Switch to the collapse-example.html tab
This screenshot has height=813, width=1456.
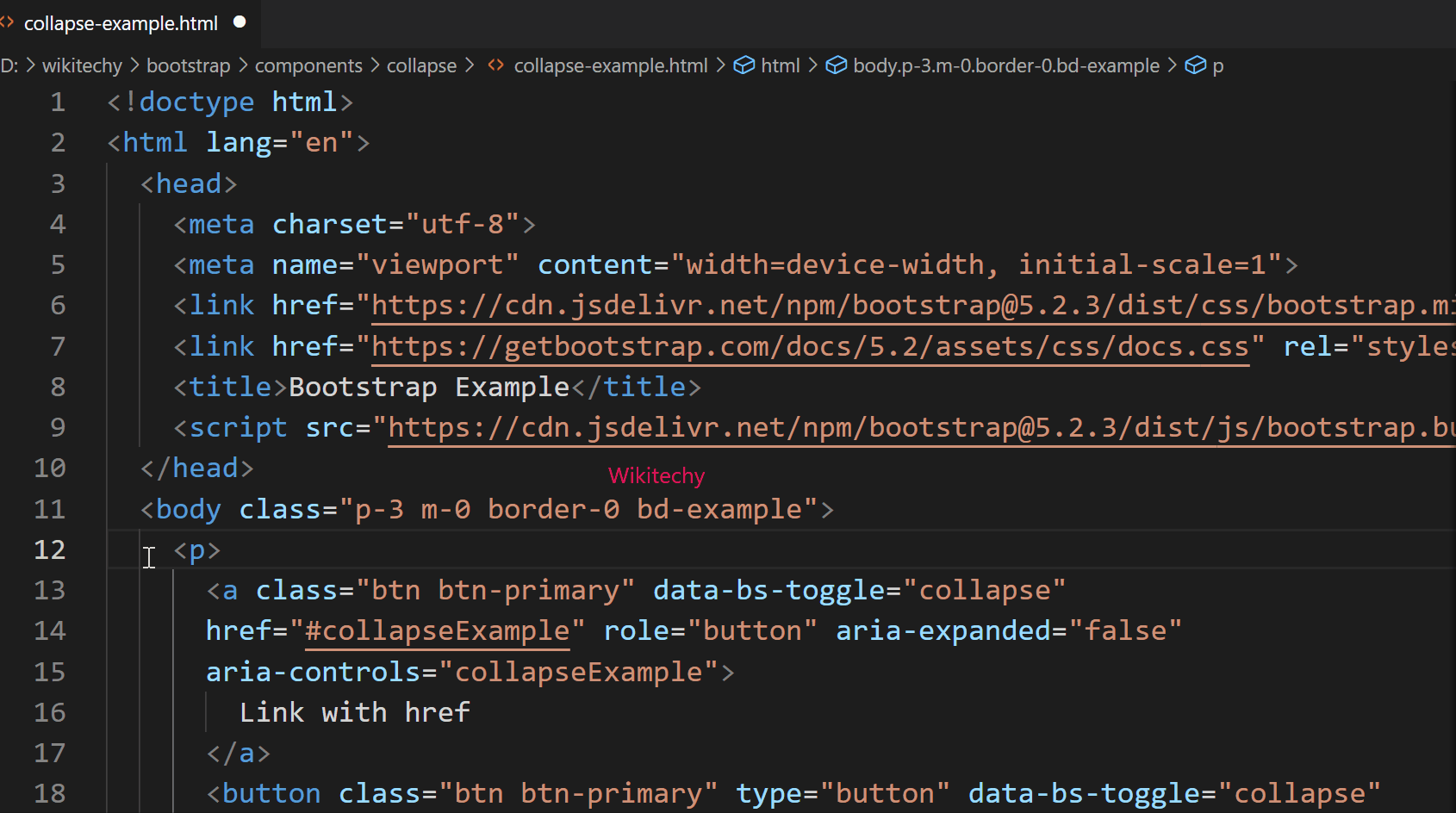tap(121, 23)
